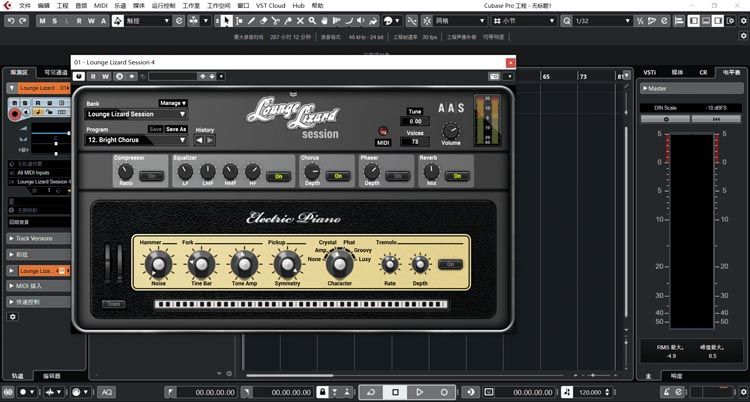Screen dimensions: 750x402
Task: Open the grid type bar dropdown
Action: (524, 21)
